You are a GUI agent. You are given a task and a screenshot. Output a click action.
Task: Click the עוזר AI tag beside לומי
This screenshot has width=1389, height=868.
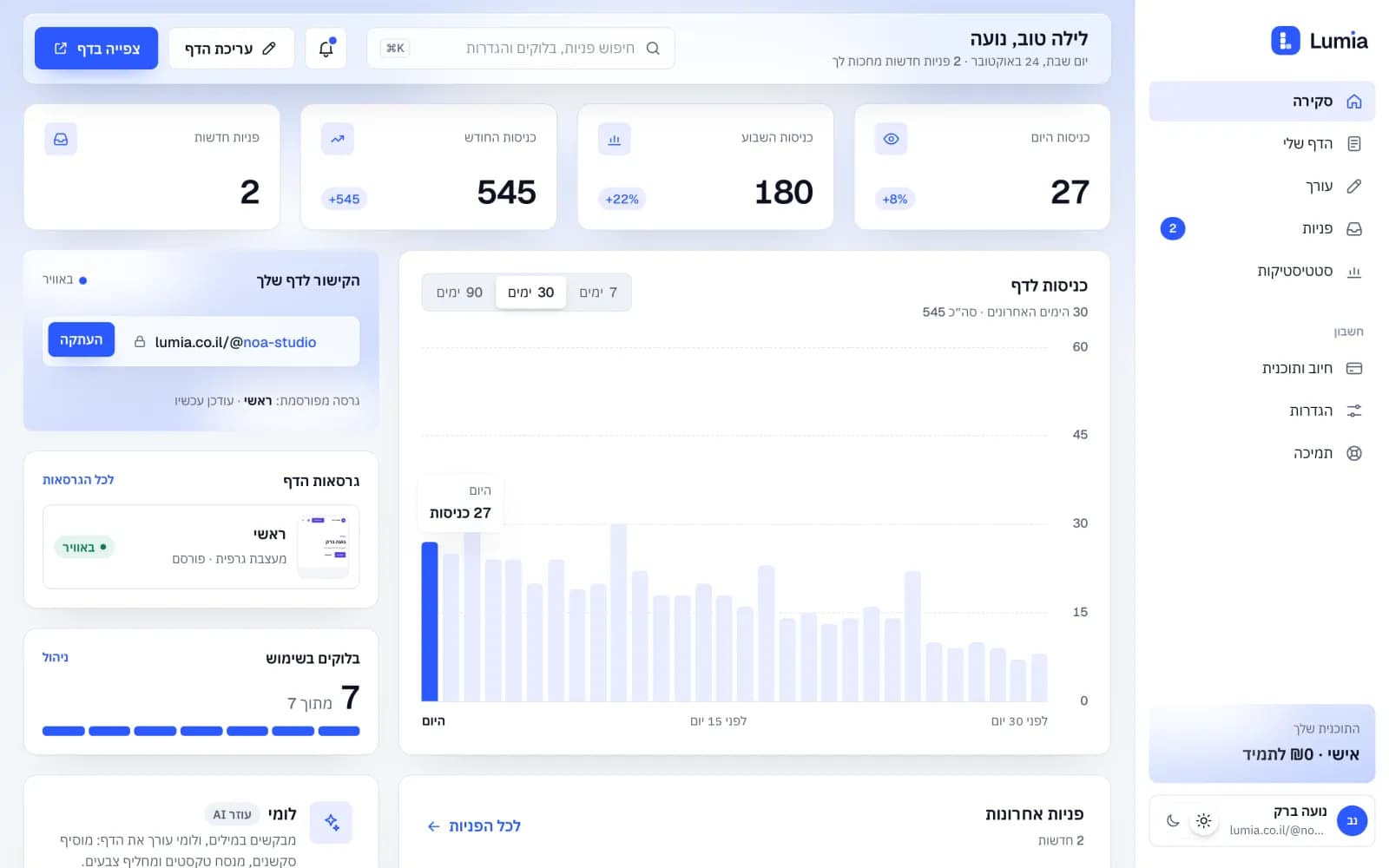[232, 814]
